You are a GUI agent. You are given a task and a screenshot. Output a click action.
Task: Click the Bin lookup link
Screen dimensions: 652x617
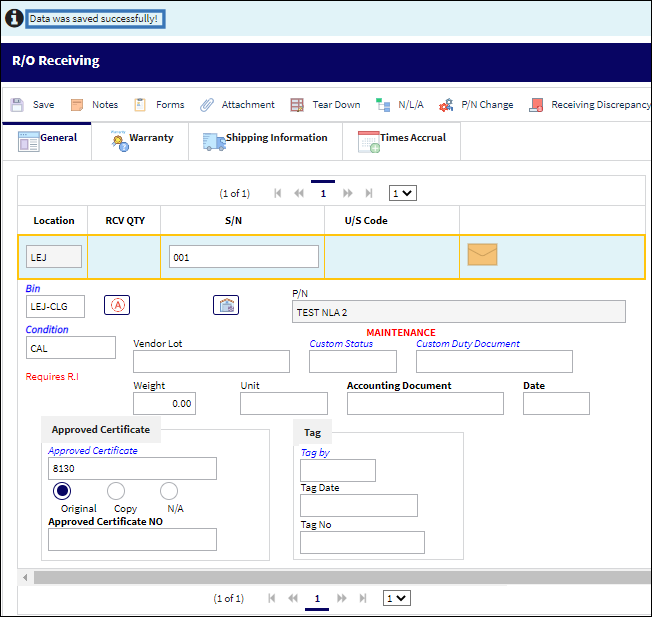[x=33, y=288]
